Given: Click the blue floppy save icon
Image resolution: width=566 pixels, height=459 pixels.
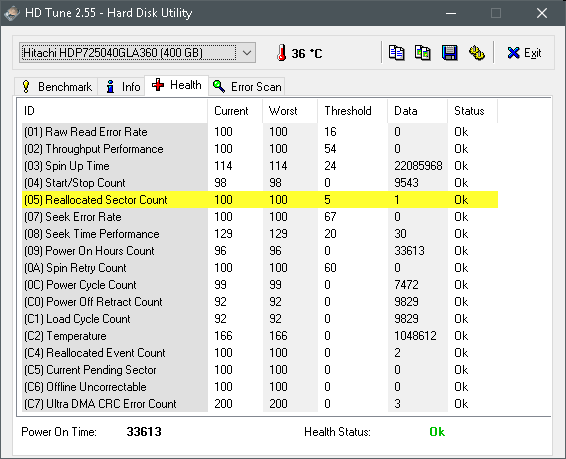Looking at the screenshot, I should (x=449, y=53).
